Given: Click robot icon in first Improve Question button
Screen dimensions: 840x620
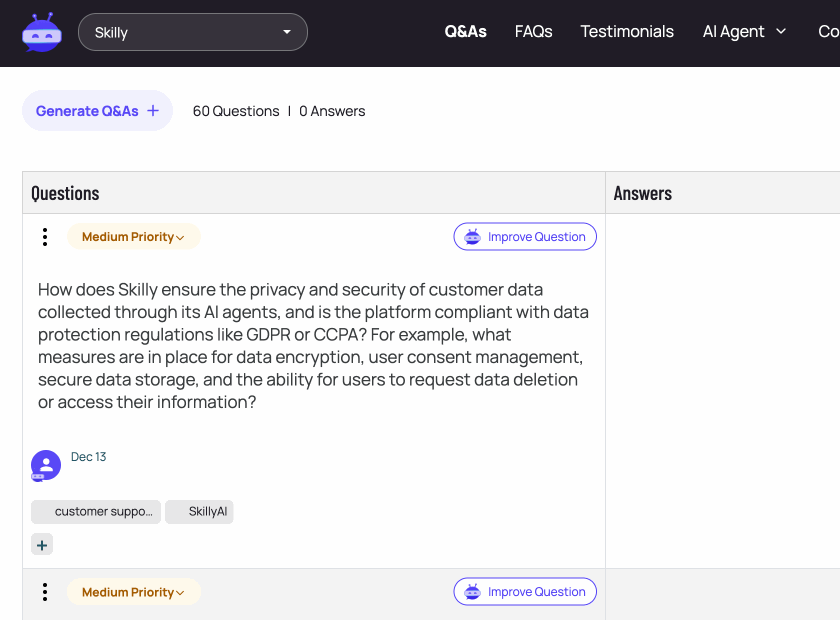Looking at the screenshot, I should point(473,237).
